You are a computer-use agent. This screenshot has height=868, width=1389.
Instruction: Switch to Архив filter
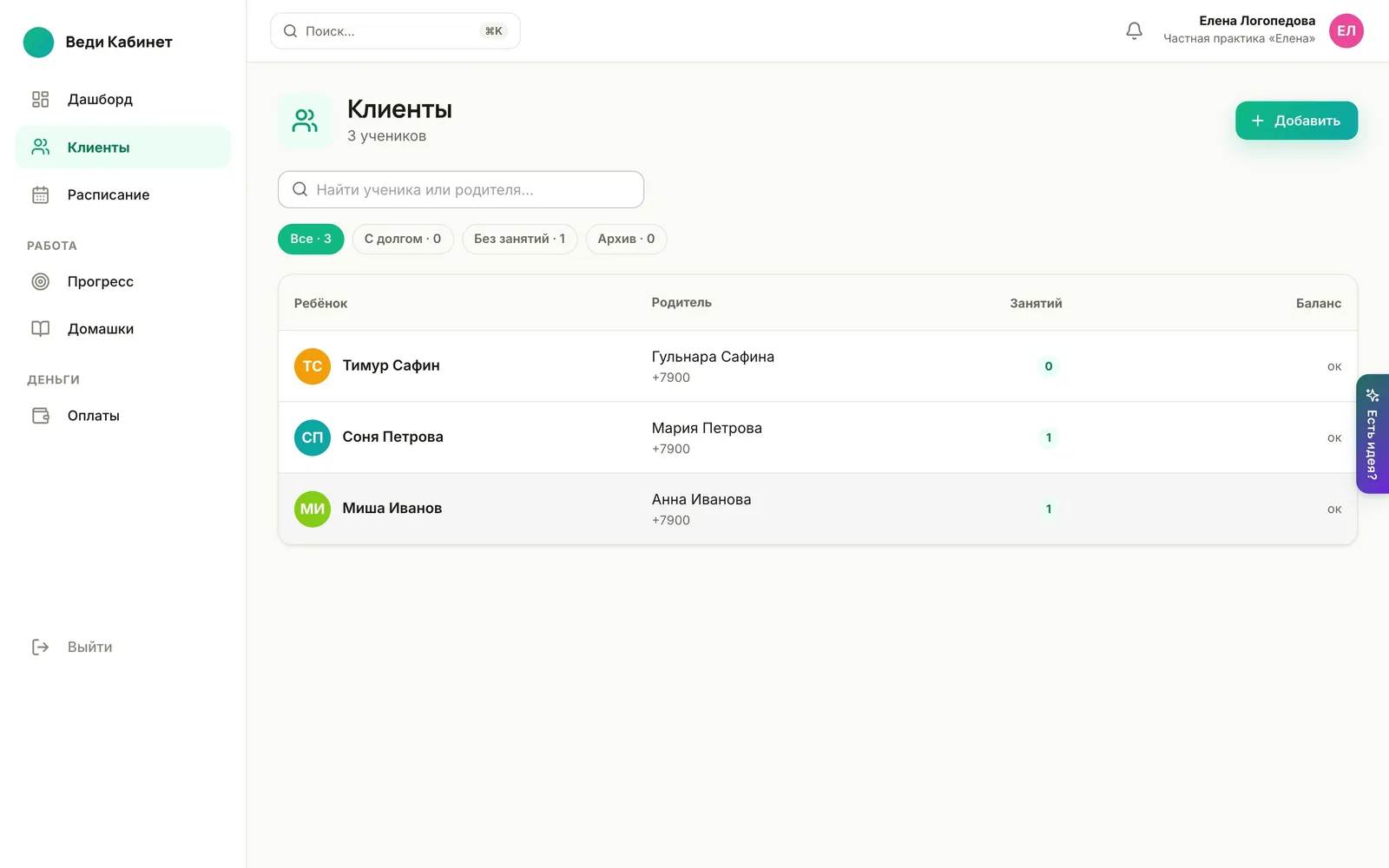click(626, 239)
